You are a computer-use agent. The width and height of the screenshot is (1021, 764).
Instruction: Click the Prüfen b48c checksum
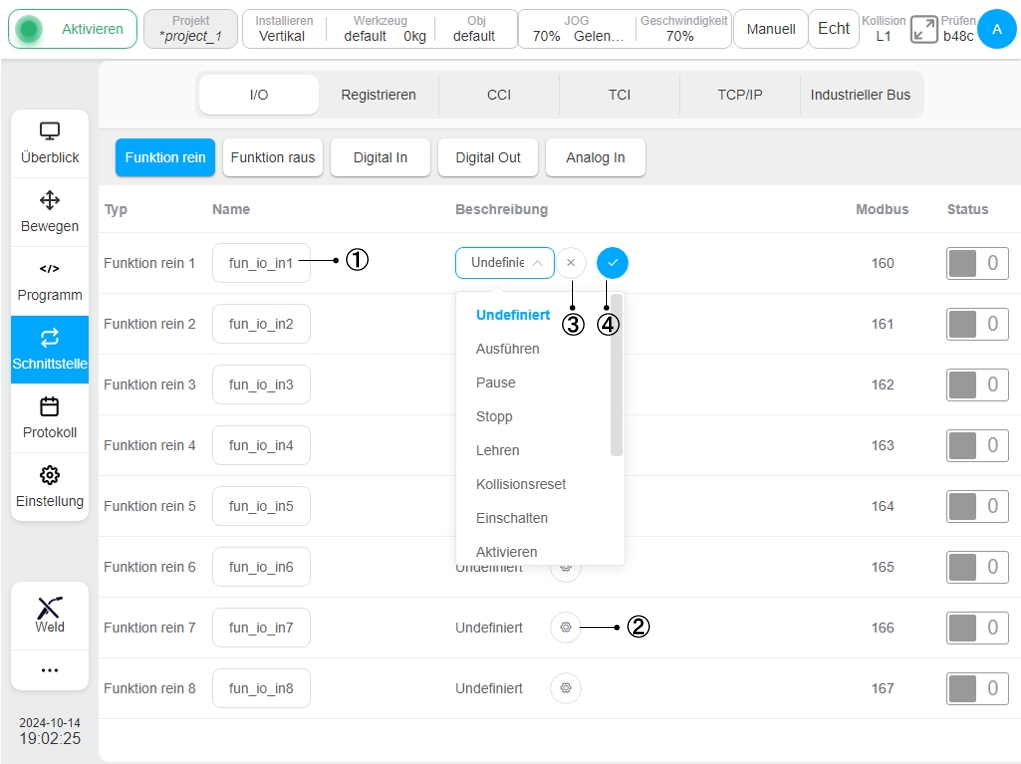point(958,29)
